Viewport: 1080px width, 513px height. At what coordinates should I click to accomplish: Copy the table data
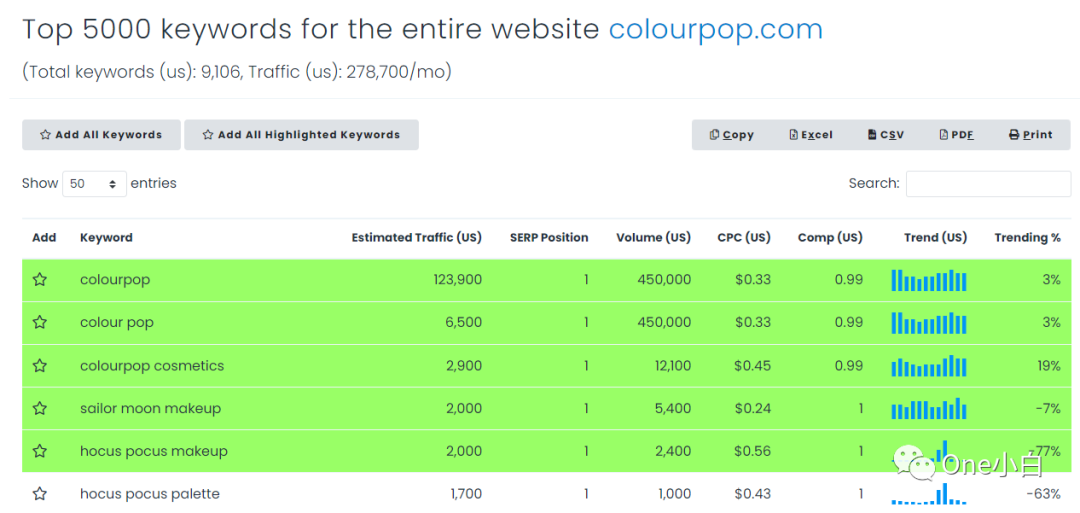point(731,135)
